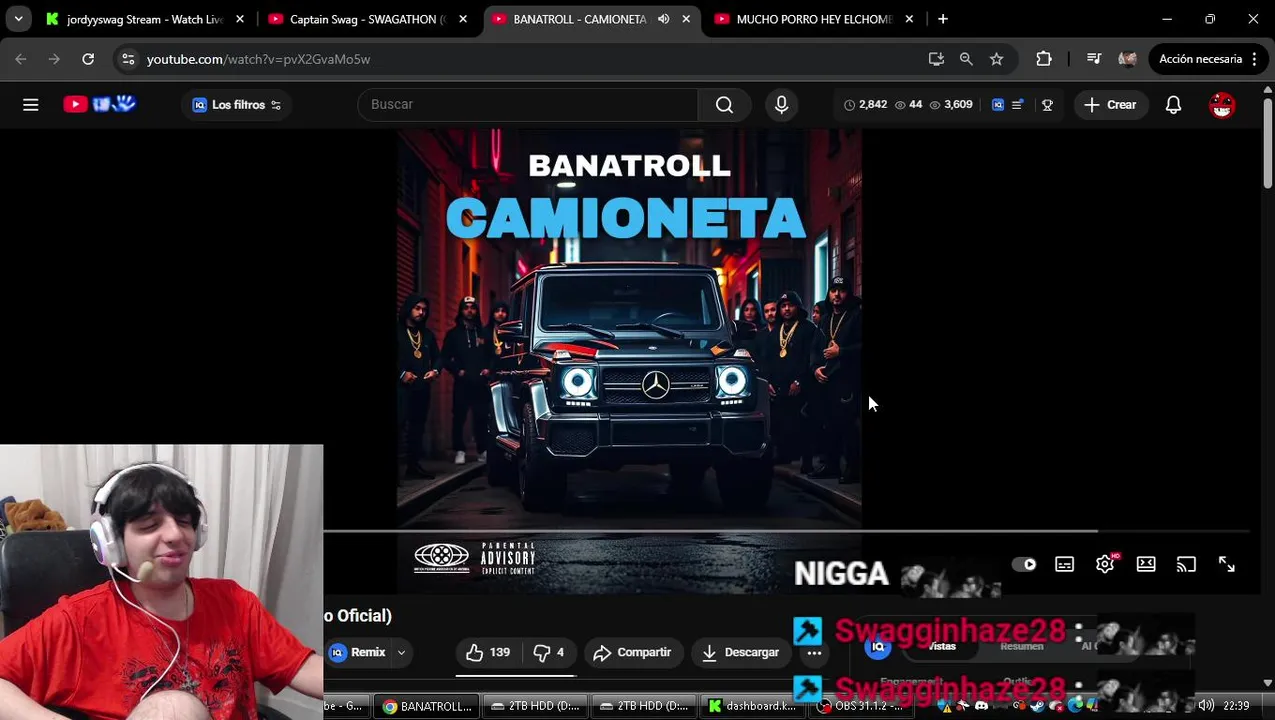
Task: Click the vidIQ Remix button
Action: [x=359, y=652]
